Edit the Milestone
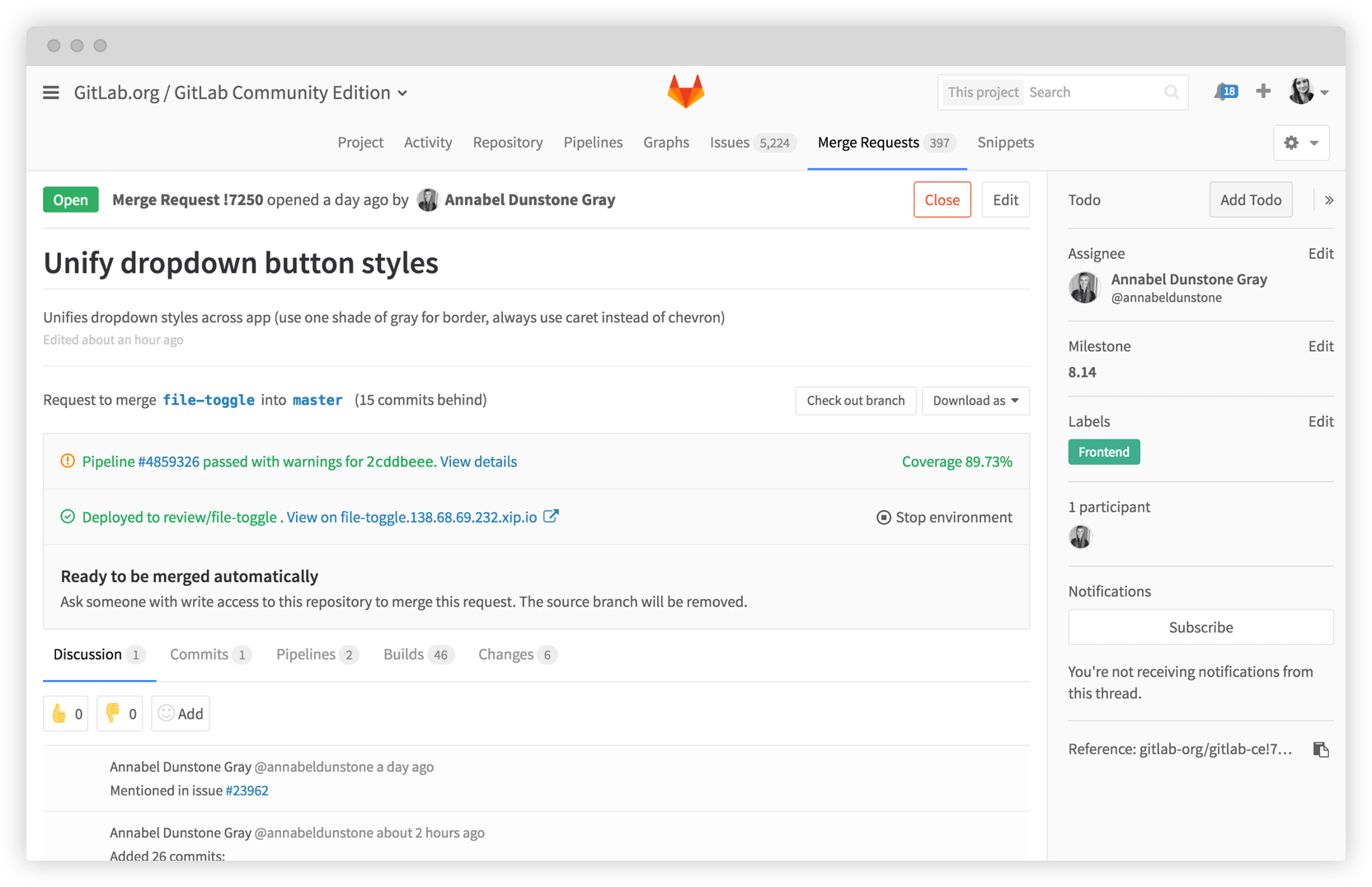The width and height of the screenshot is (1372, 887). 1321,347
